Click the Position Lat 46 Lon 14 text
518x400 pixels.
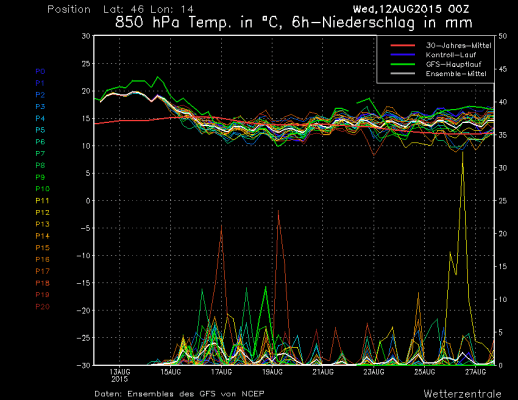pos(120,9)
